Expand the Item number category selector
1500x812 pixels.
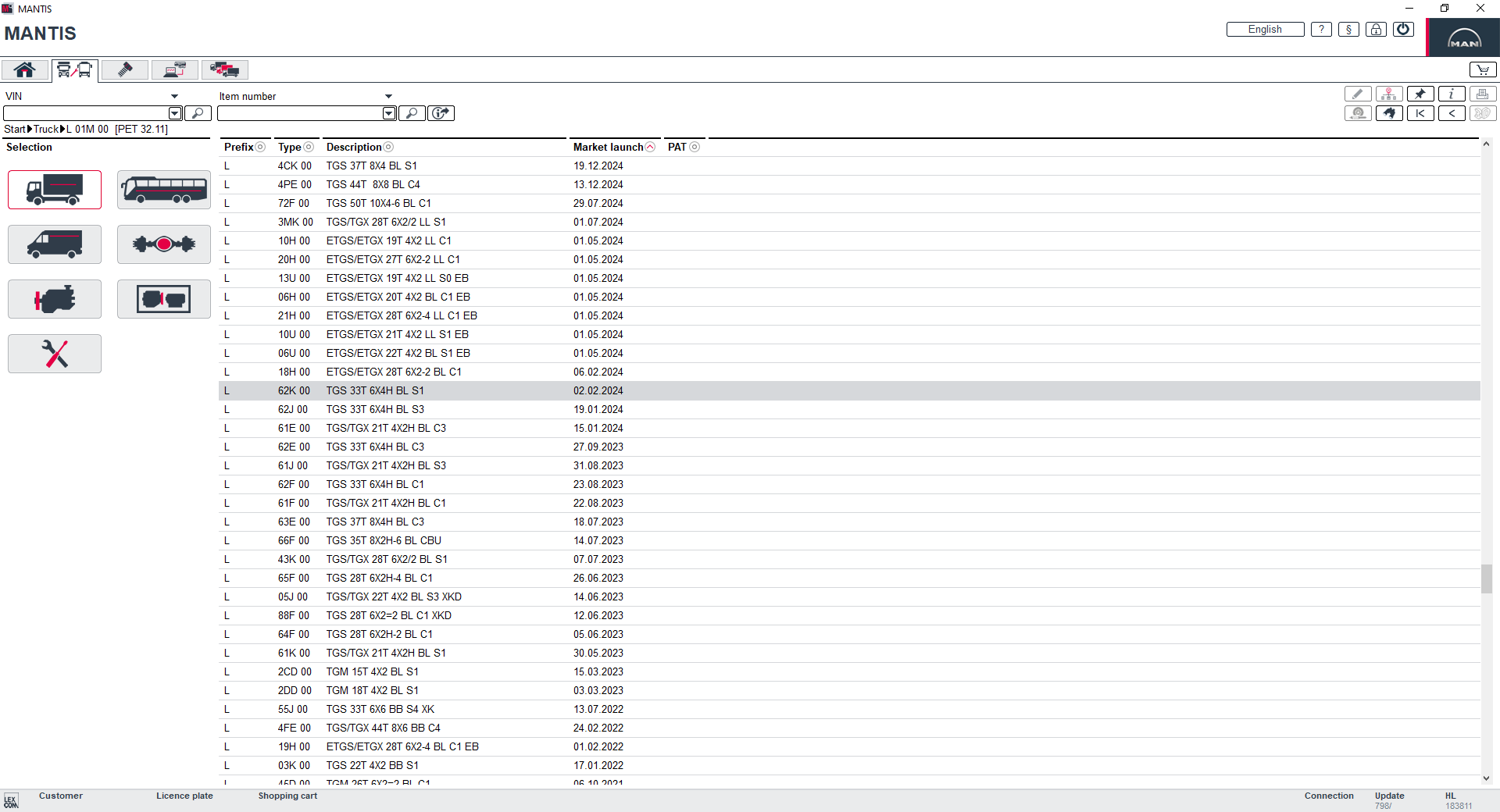point(389,95)
